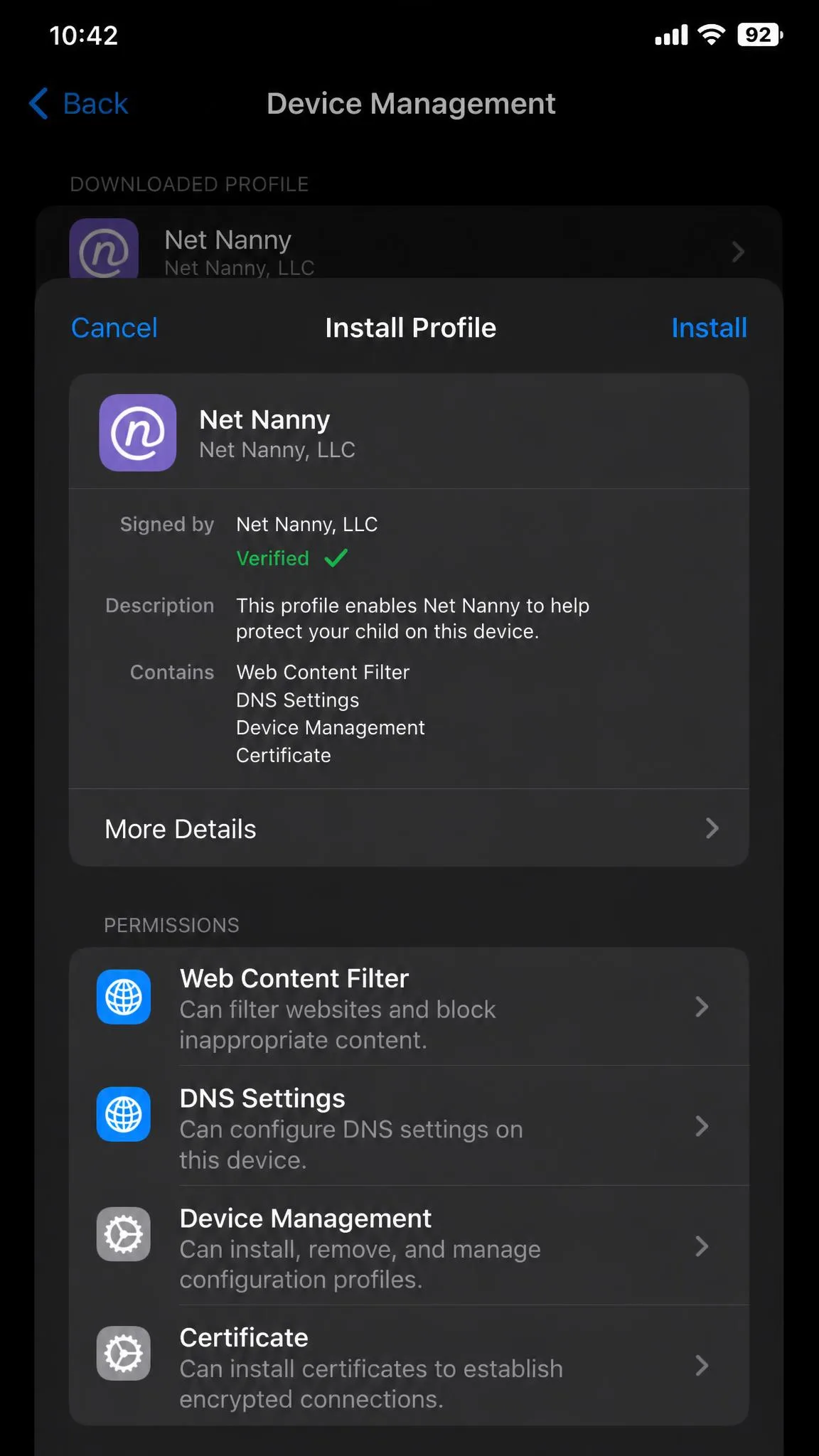Tap the Device Management gear icon

click(x=124, y=1234)
